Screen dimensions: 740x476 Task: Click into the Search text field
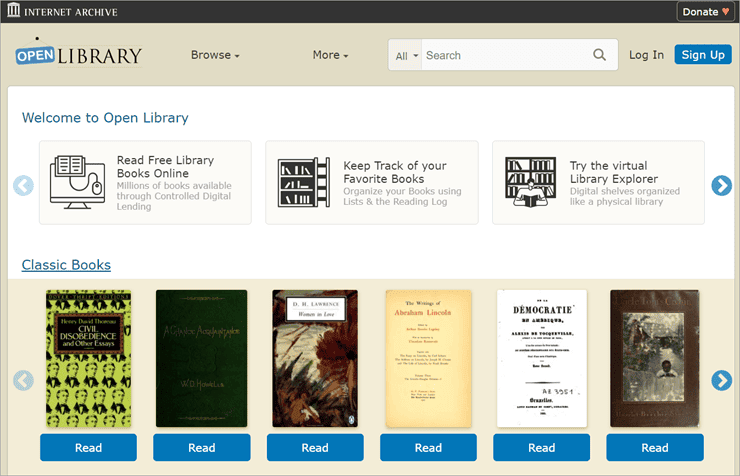tap(506, 55)
